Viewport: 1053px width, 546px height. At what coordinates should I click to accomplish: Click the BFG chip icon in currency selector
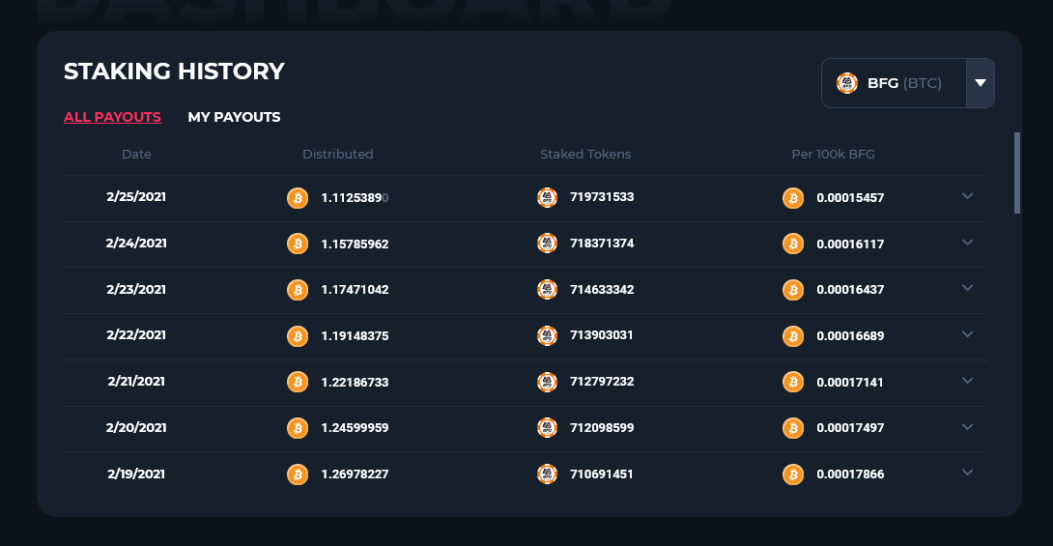847,83
